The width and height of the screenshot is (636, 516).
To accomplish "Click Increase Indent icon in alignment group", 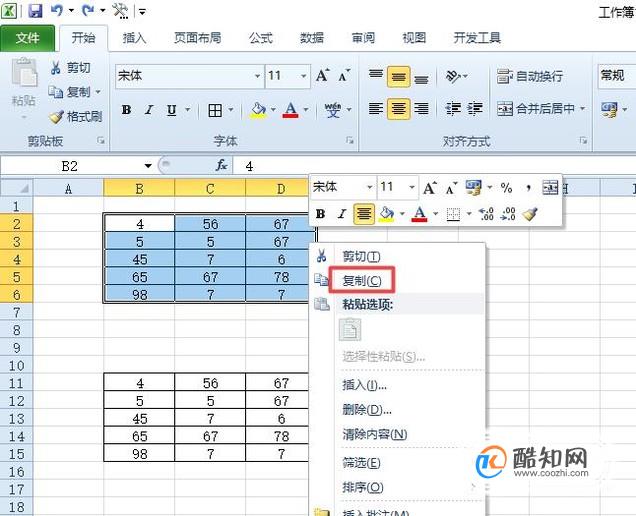I will tap(475, 109).
